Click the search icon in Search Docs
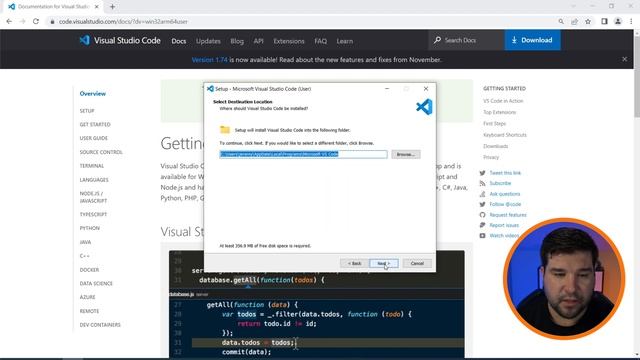 (437, 40)
